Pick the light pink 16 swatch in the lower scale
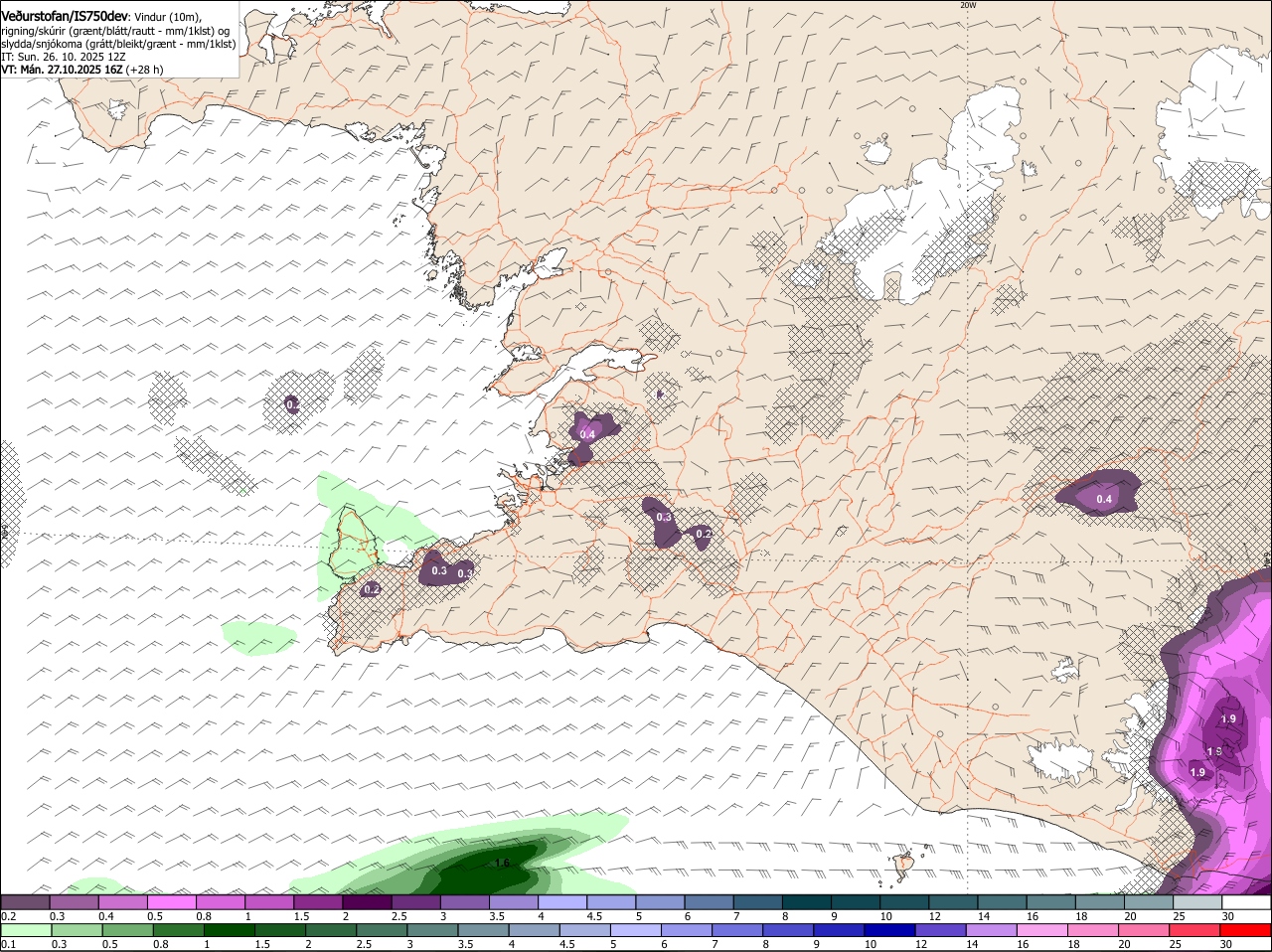 pyautogui.click(x=1042, y=930)
